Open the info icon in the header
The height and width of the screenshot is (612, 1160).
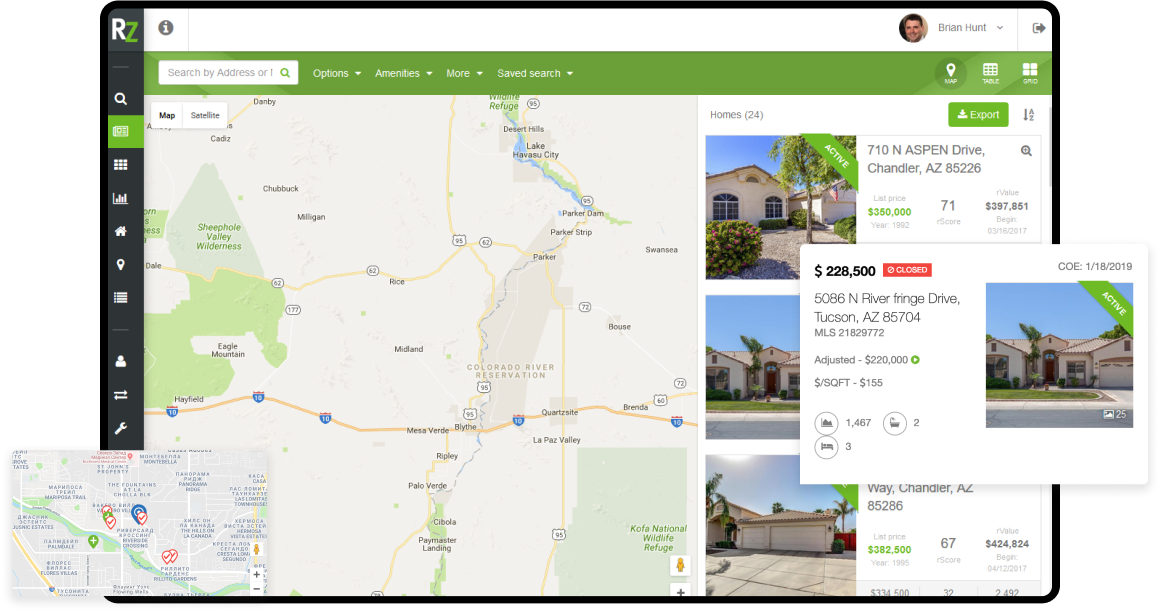166,27
